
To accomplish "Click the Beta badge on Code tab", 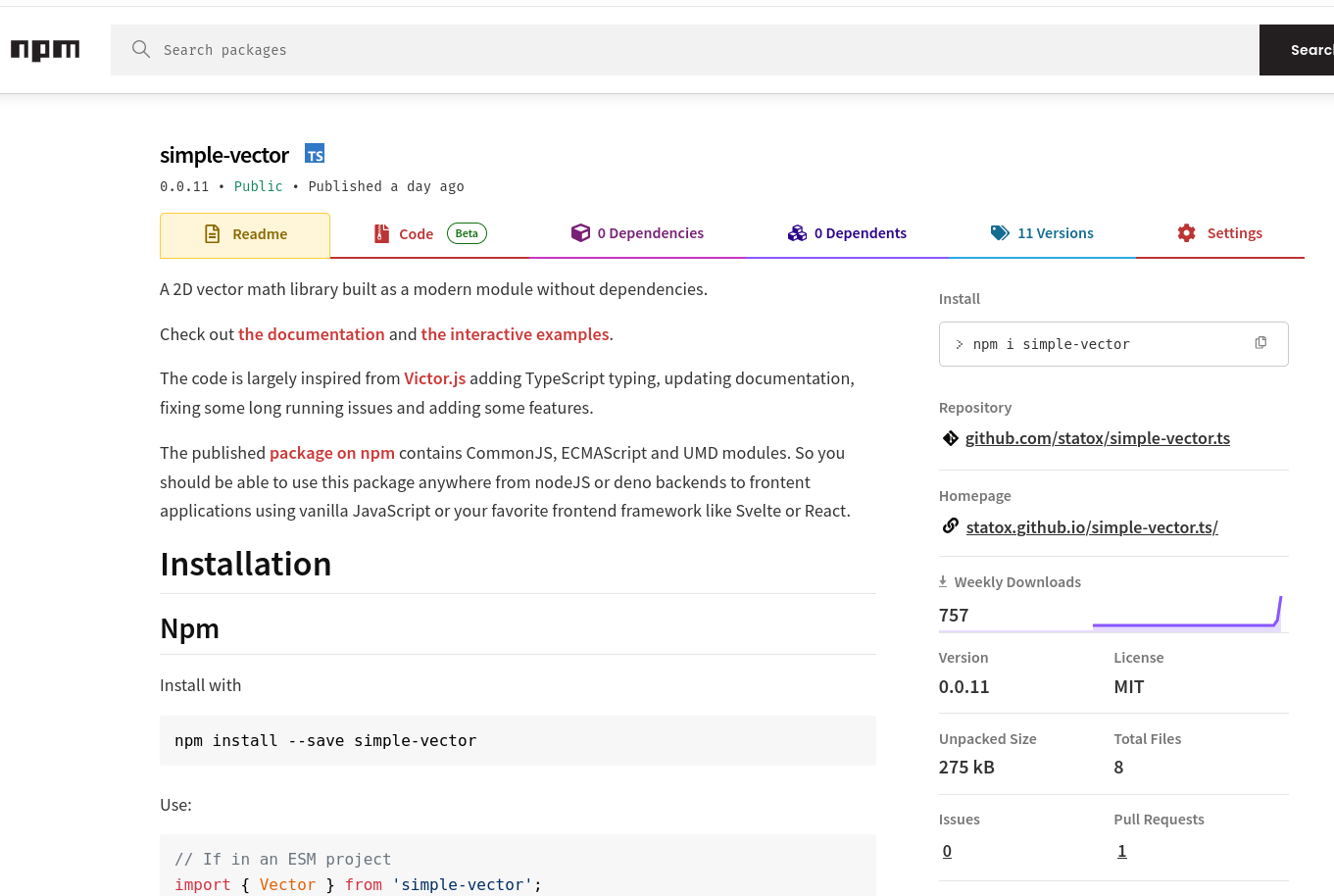I will (x=467, y=233).
